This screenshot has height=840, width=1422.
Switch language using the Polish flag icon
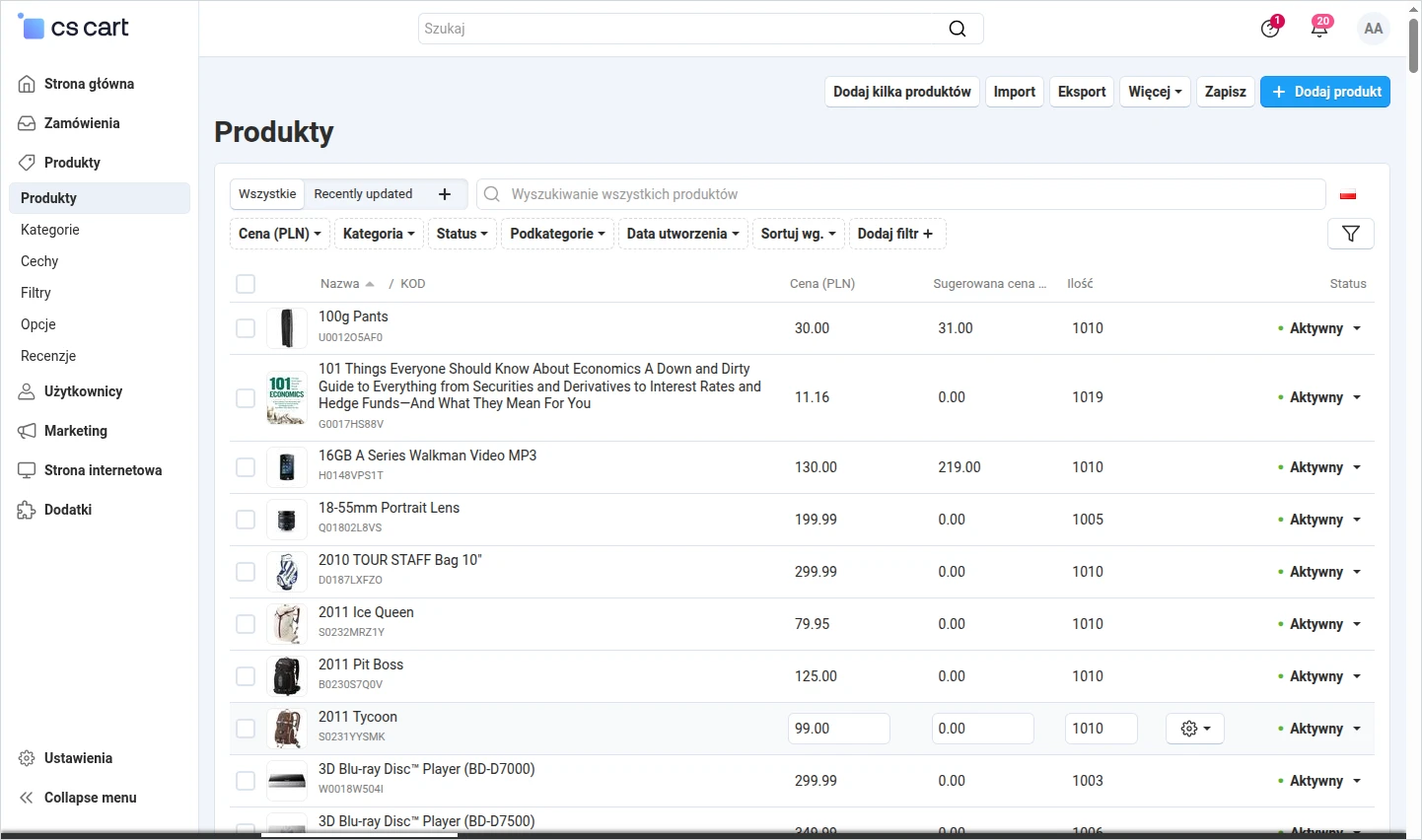coord(1348,194)
